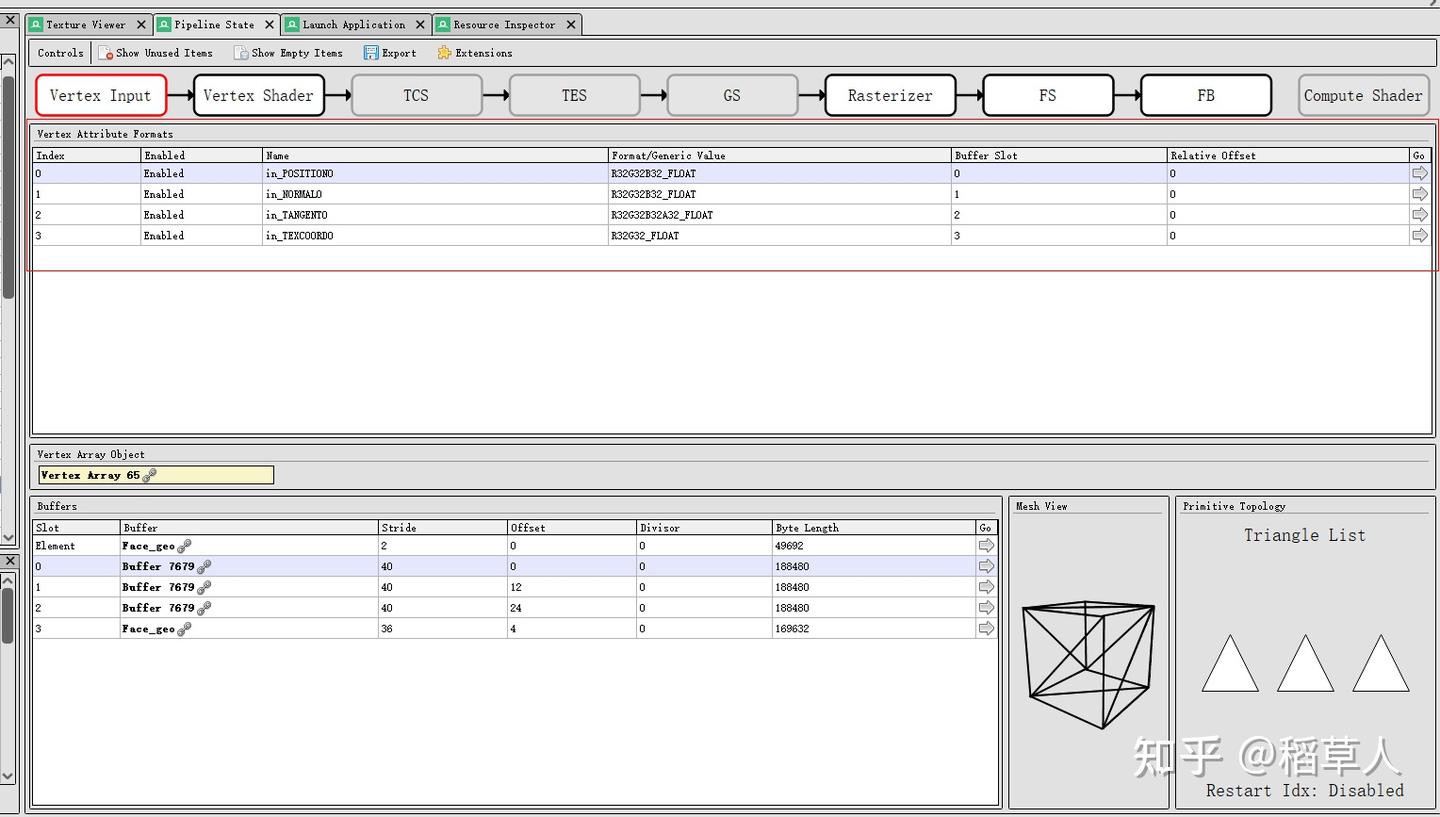
Task: Select the GS pipeline stage
Action: (x=732, y=95)
